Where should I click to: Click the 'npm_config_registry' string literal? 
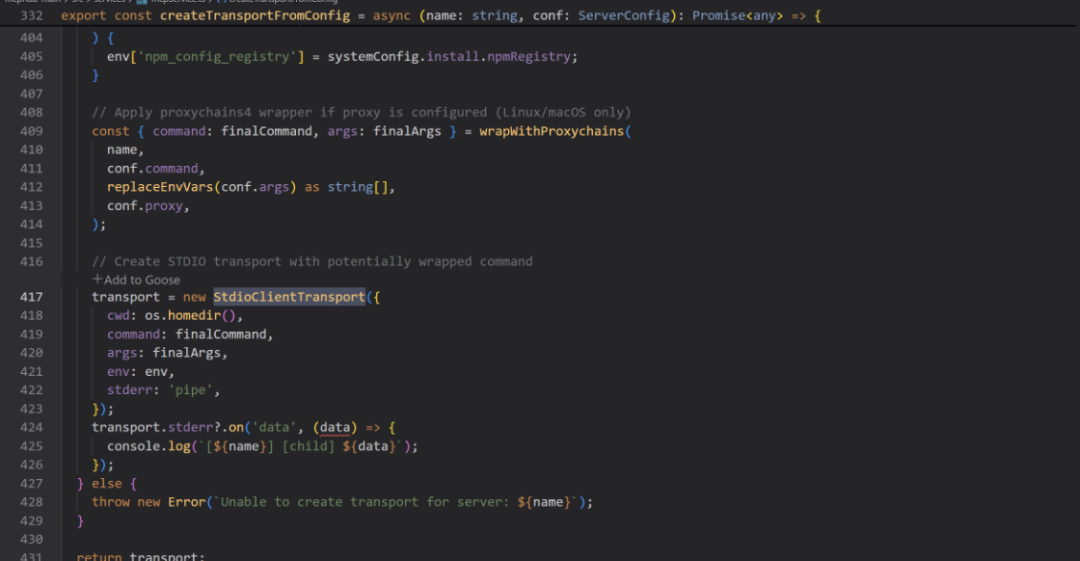tap(217, 57)
